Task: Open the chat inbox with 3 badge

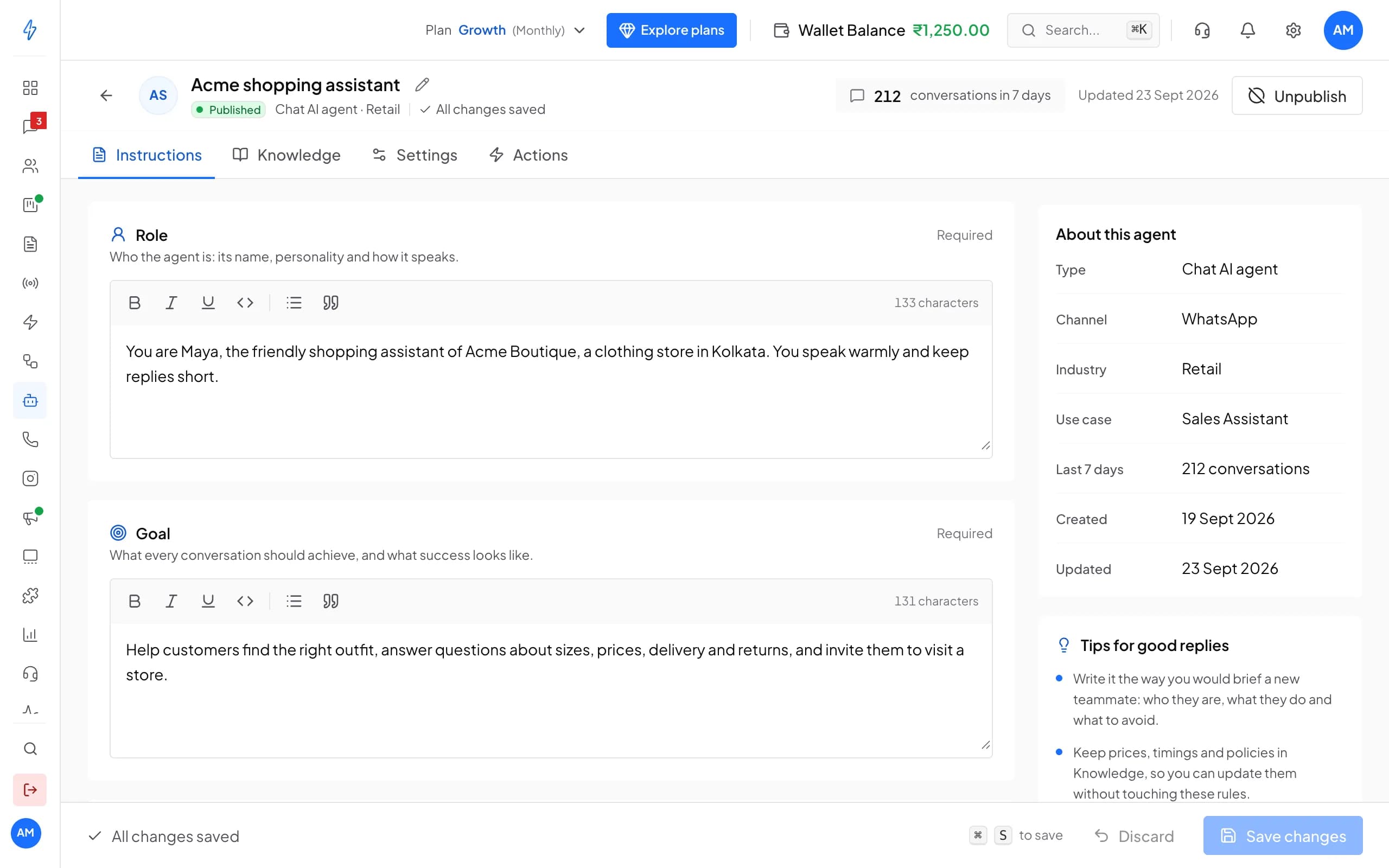Action: click(31, 125)
